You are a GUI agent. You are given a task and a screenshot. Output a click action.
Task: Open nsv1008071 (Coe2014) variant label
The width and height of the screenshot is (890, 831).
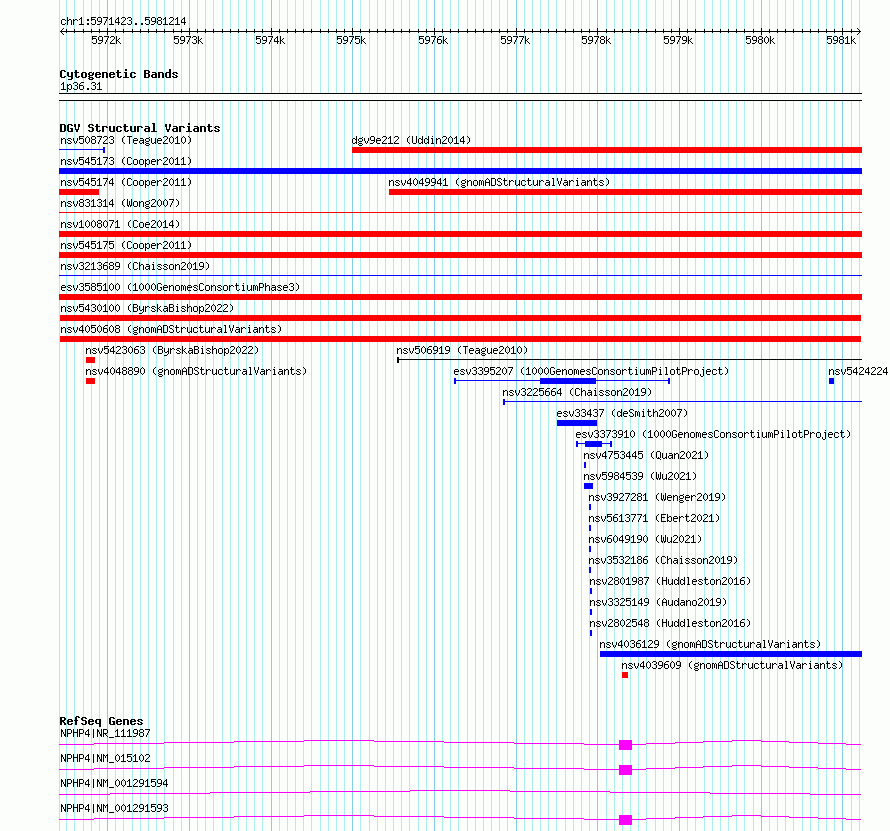tap(120, 224)
